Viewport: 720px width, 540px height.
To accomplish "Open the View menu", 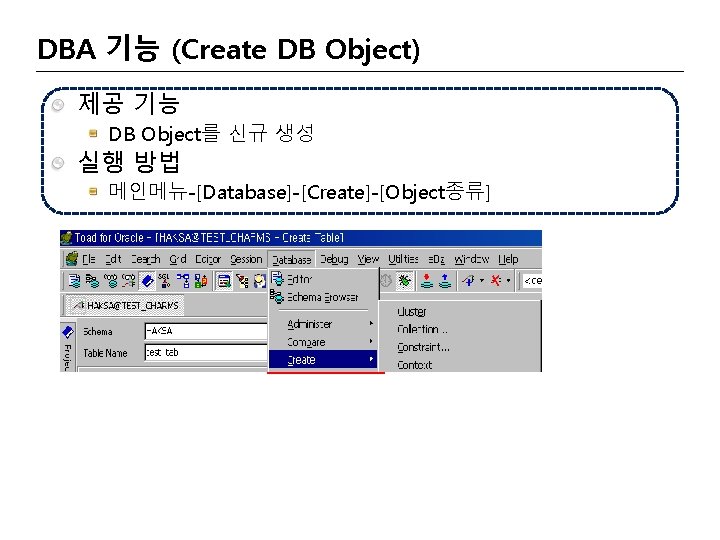I will pyautogui.click(x=368, y=259).
